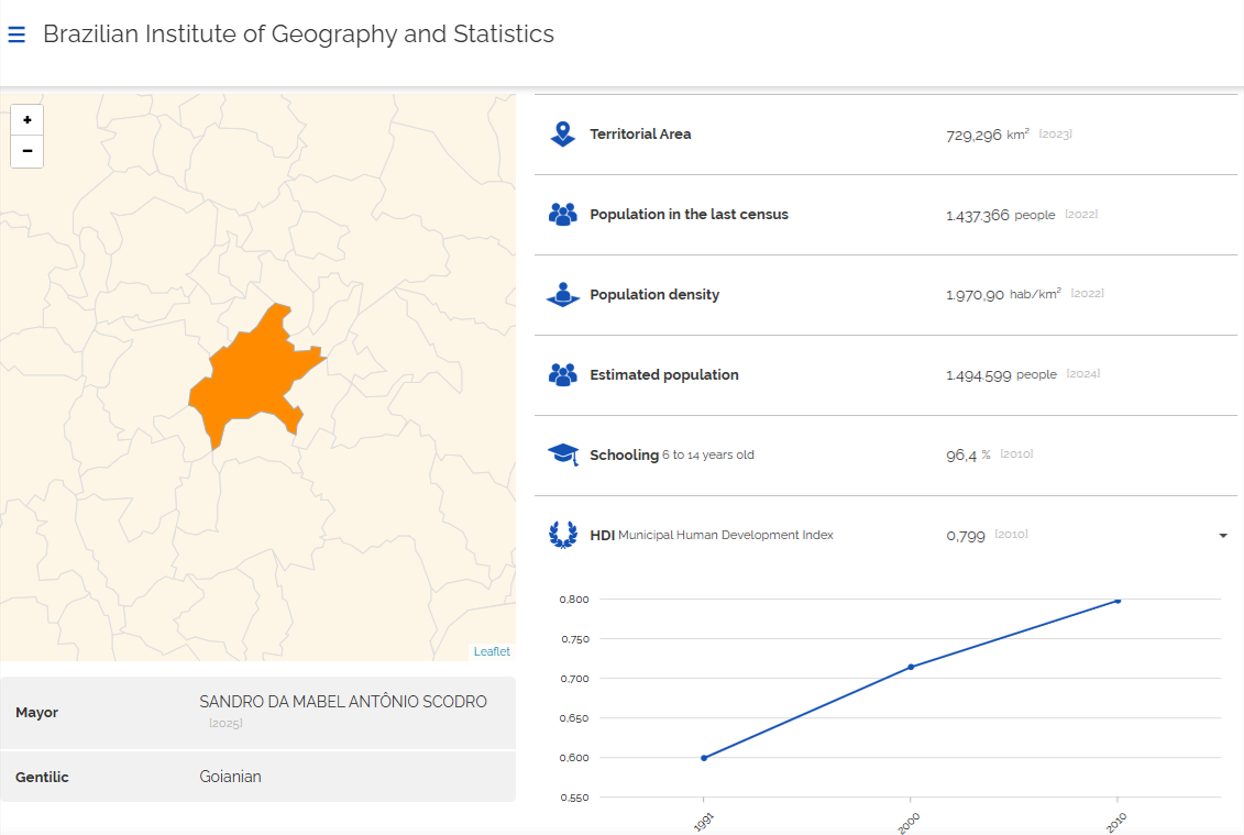Viewport: 1244px width, 835px height.
Task: Click the 1.437.366 people value
Action: pyautogui.click(x=1000, y=215)
